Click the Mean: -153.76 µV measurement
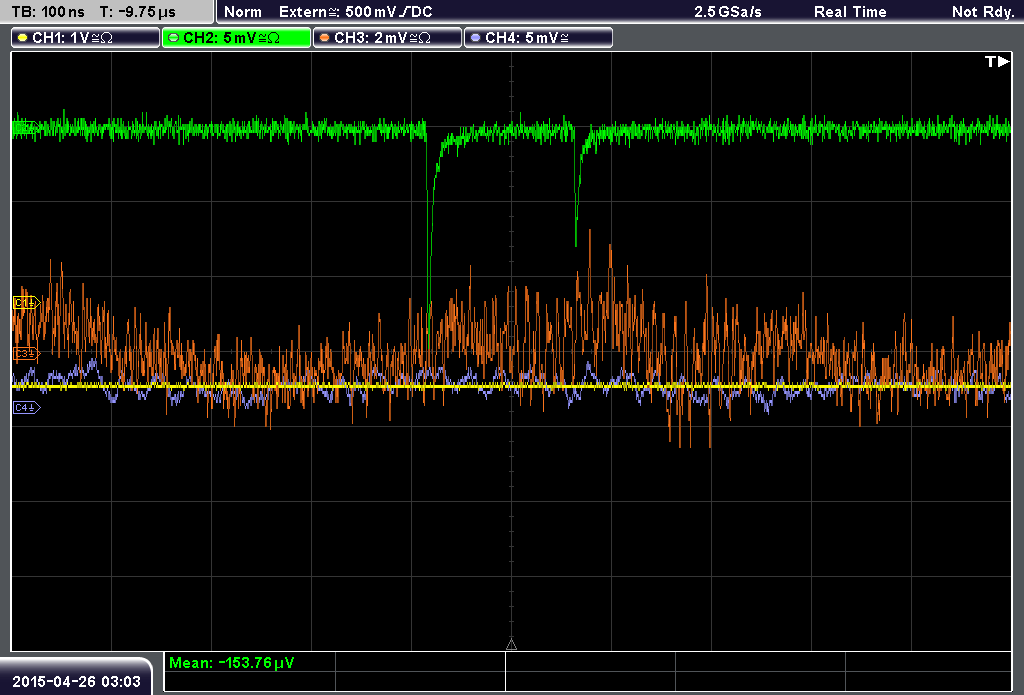Image resolution: width=1024 pixels, height=695 pixels. pos(232,663)
